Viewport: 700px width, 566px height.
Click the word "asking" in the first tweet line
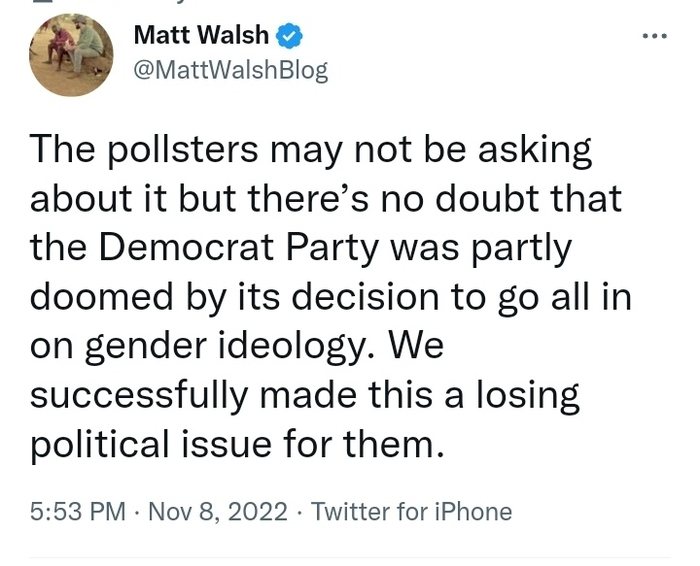(534, 150)
